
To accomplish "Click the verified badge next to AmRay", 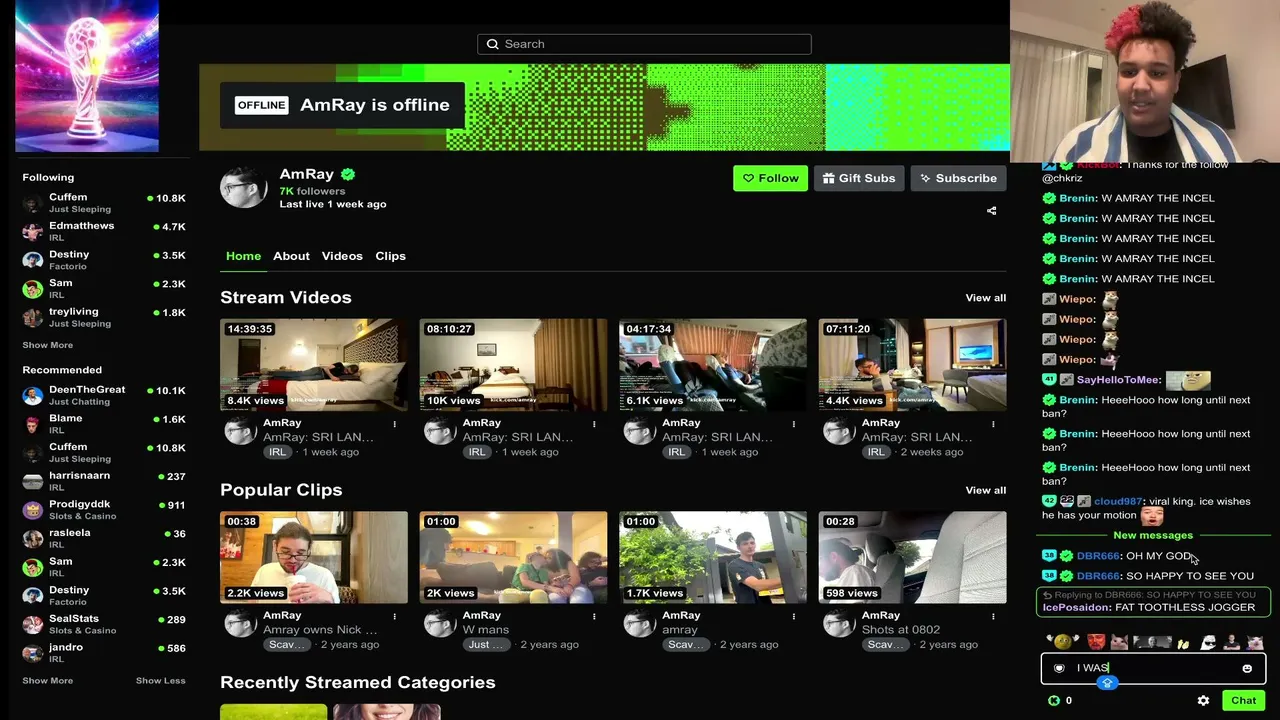I will [x=347, y=174].
